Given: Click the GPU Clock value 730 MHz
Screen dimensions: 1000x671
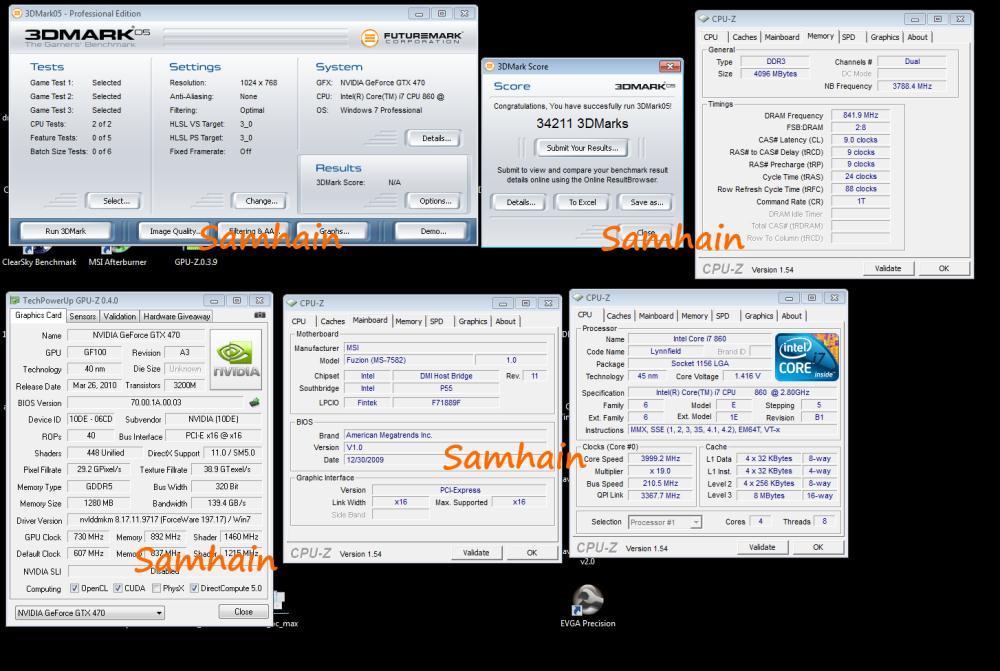Looking at the screenshot, I should [88, 537].
